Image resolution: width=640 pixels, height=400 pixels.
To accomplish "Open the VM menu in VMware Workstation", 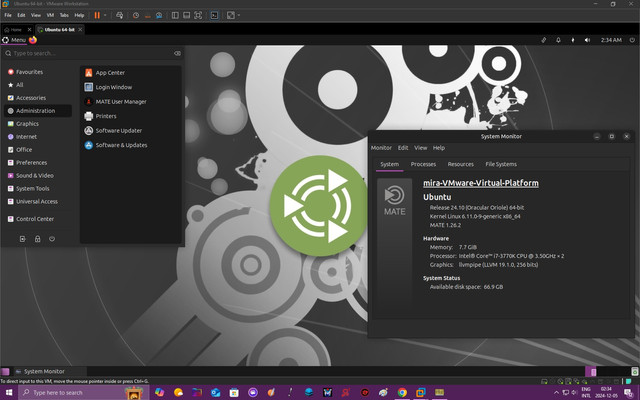I will point(50,16).
